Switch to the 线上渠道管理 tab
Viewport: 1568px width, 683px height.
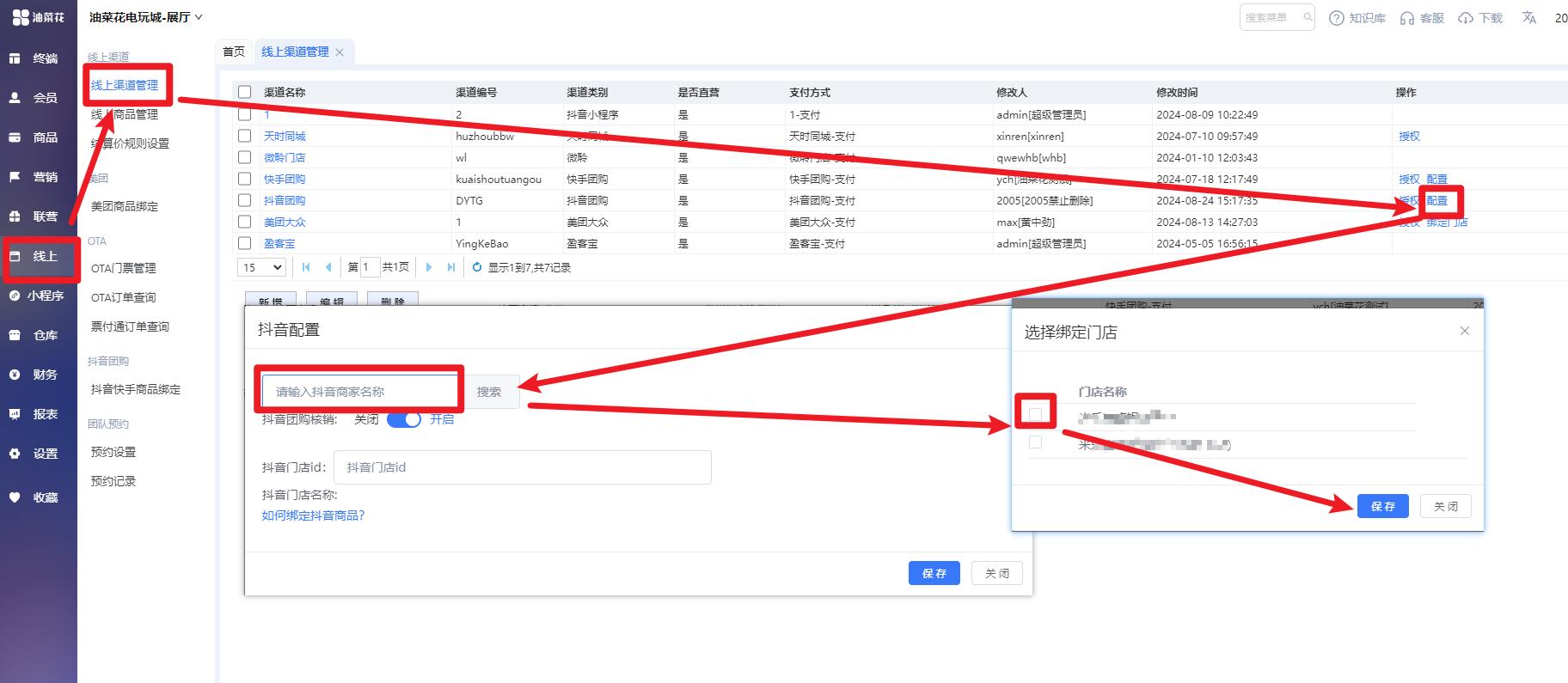click(295, 52)
